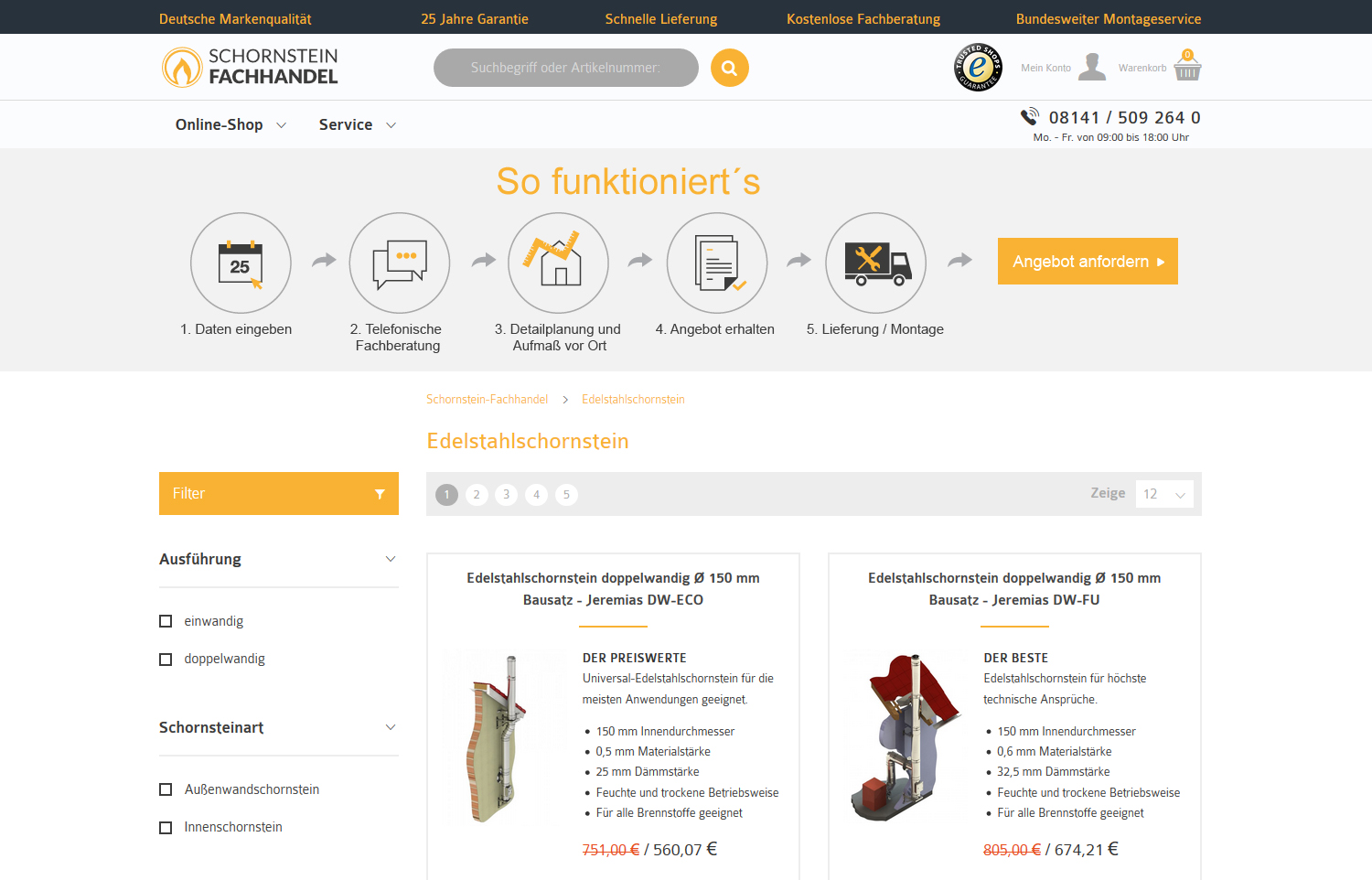Click the Trusted Shops badge
This screenshot has width=1372, height=880.
978,67
